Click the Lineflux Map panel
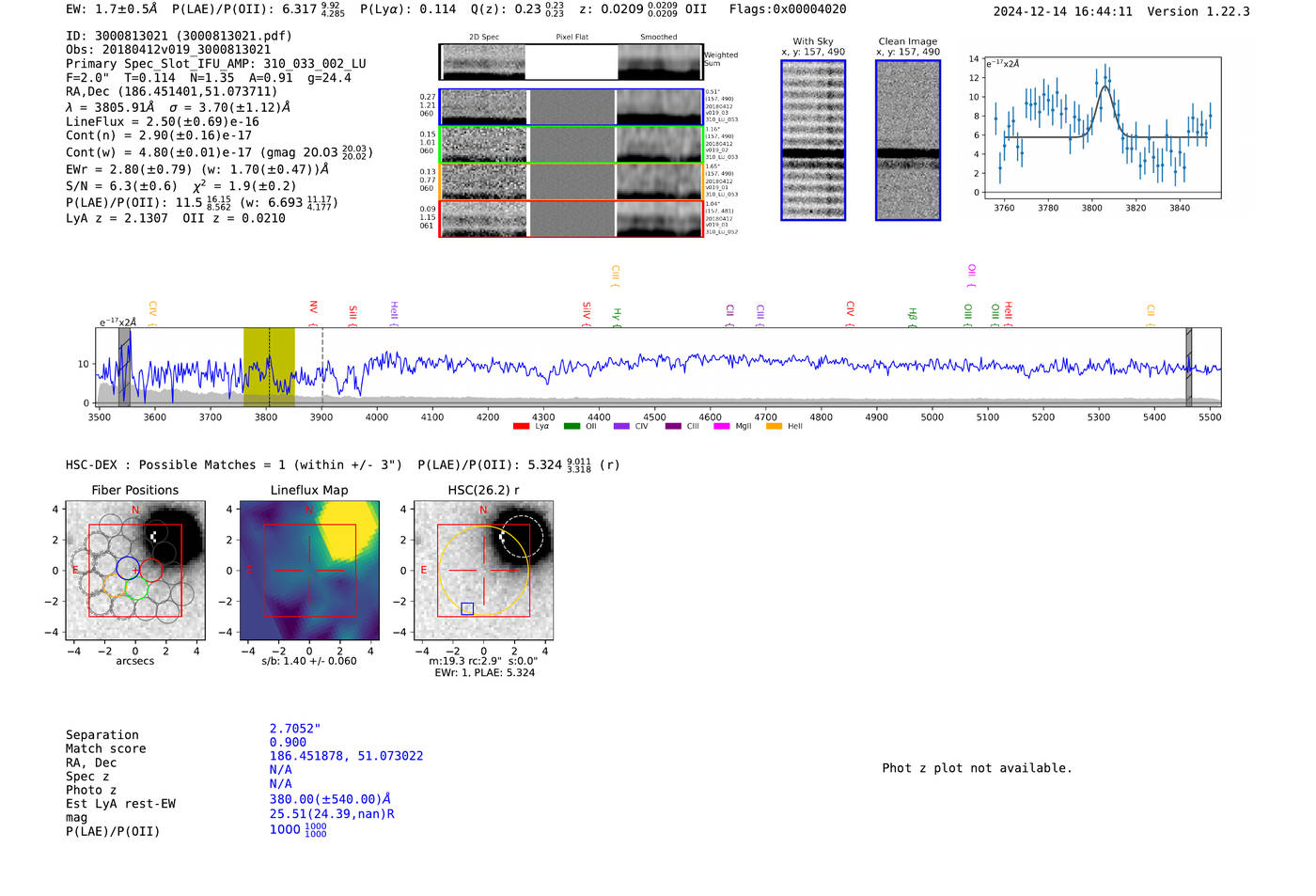 (309, 571)
